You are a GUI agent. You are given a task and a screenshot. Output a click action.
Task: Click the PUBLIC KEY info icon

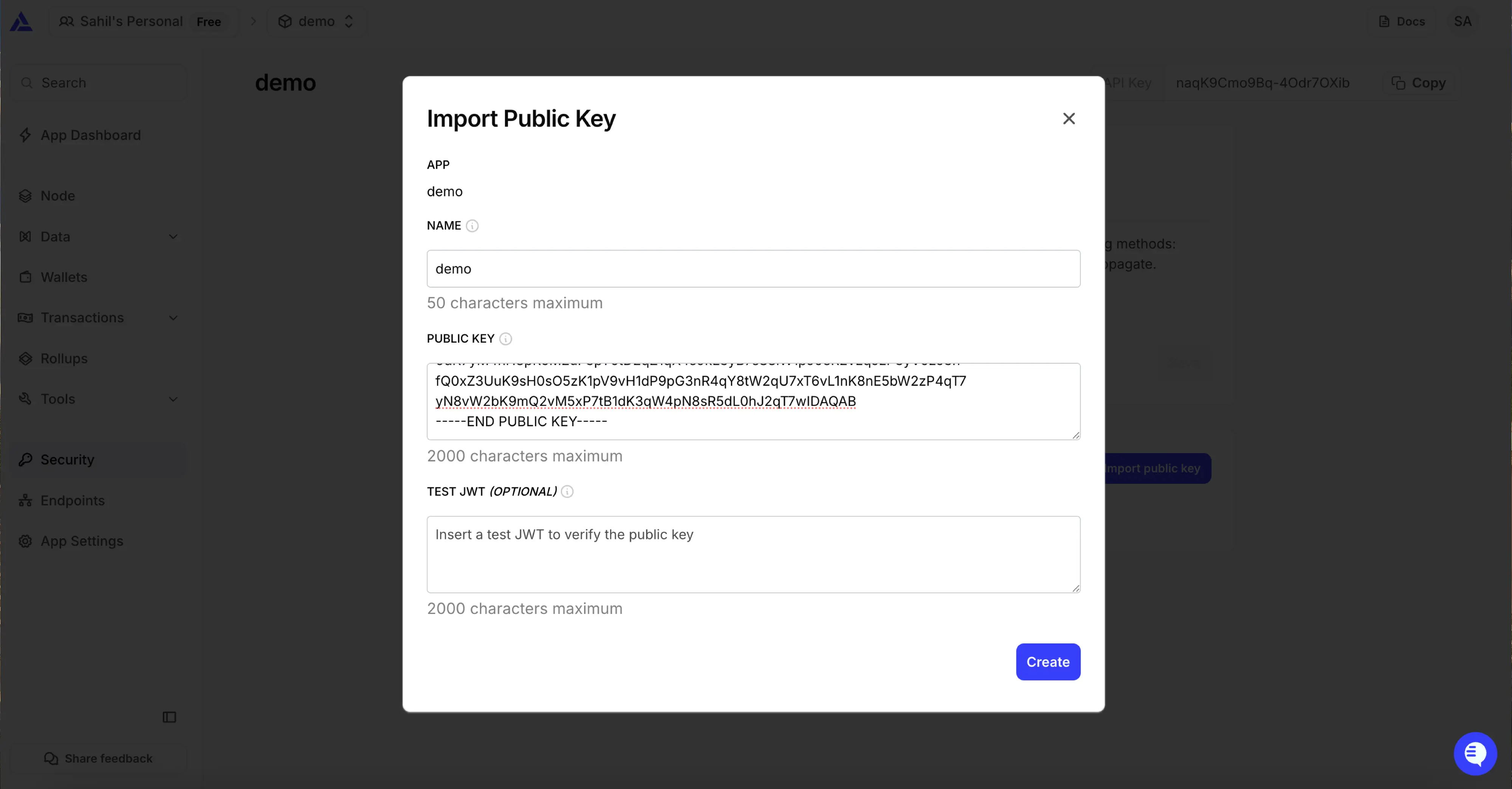(505, 339)
